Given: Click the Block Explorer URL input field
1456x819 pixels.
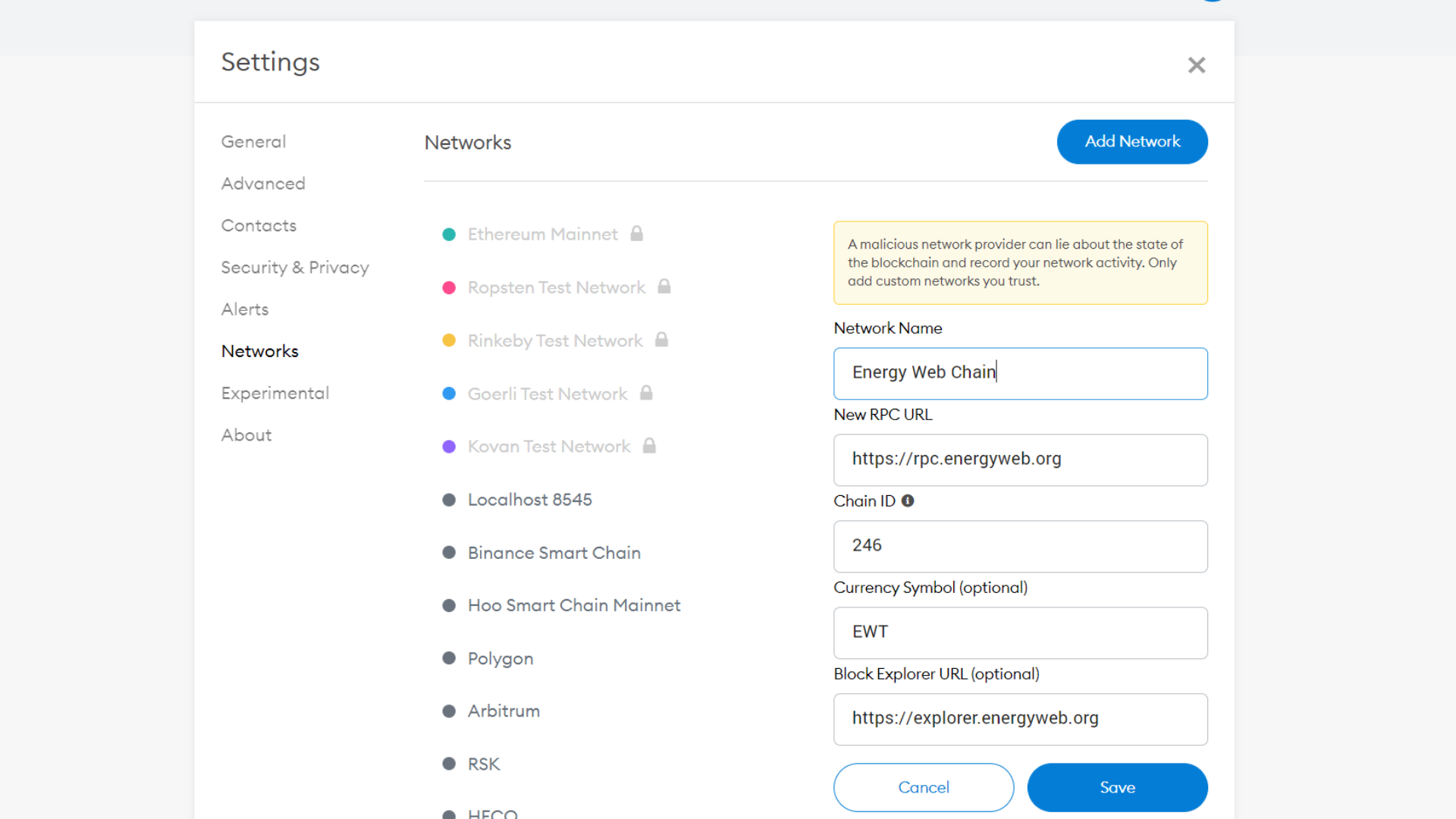Looking at the screenshot, I should coord(1020,718).
